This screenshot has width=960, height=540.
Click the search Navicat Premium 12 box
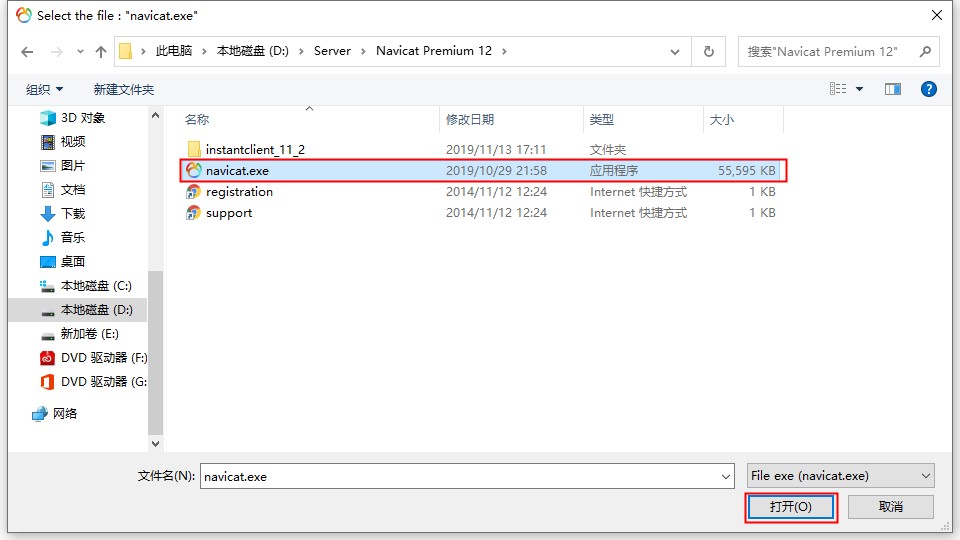pos(830,51)
